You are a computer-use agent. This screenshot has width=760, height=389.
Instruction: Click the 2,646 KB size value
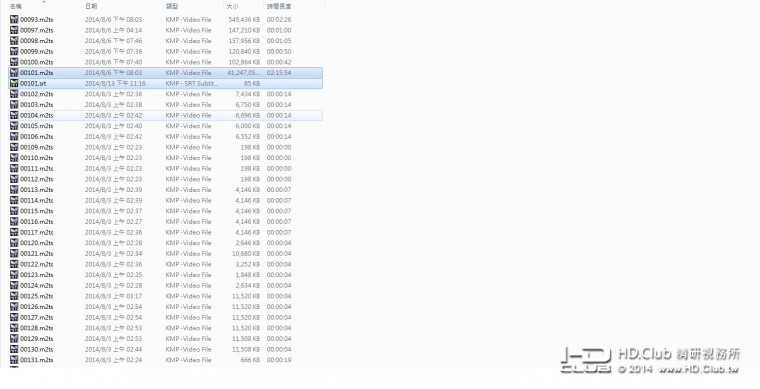248,244
